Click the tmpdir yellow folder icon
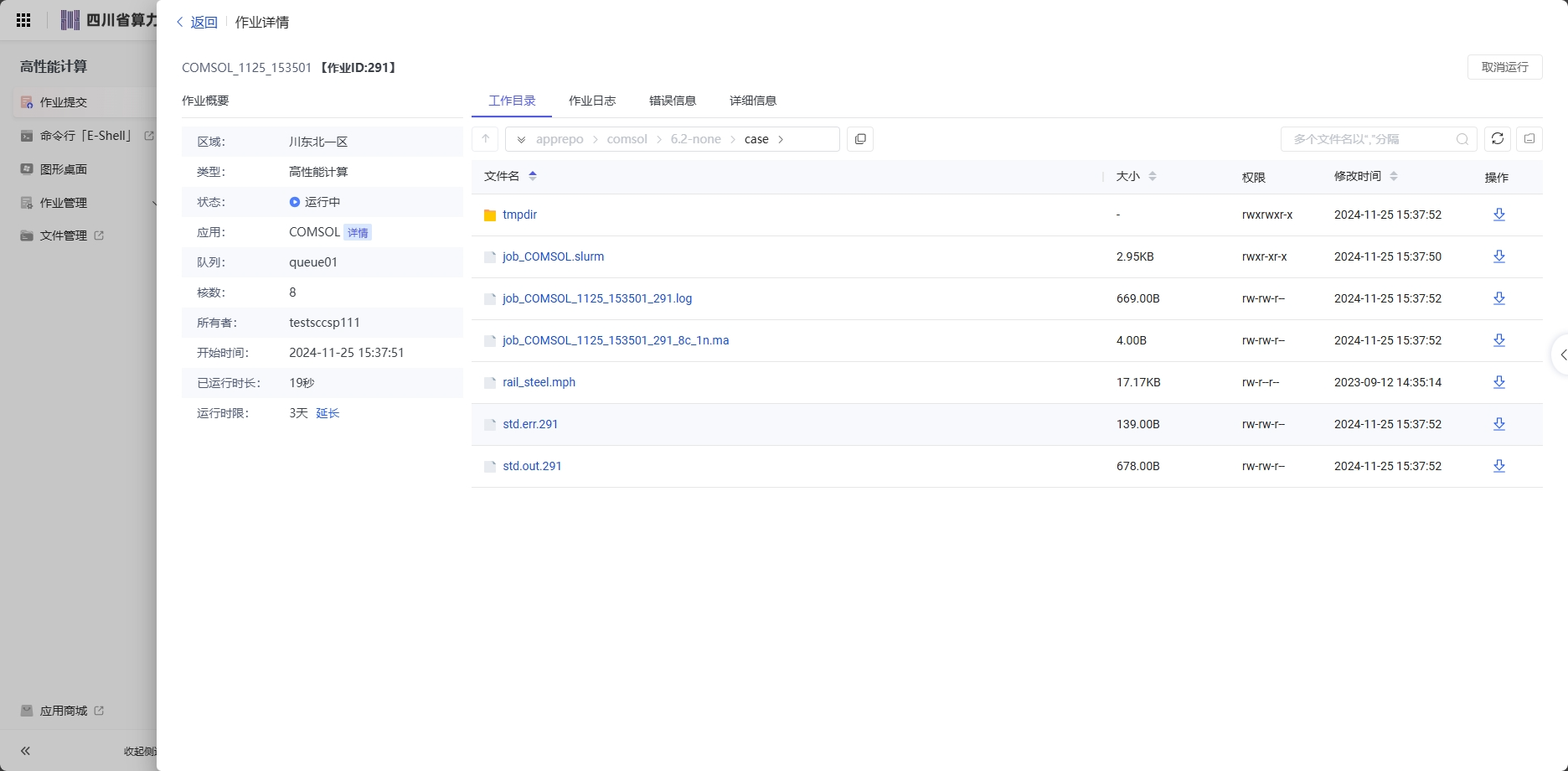The height and width of the screenshot is (771, 1568). pyautogui.click(x=490, y=215)
